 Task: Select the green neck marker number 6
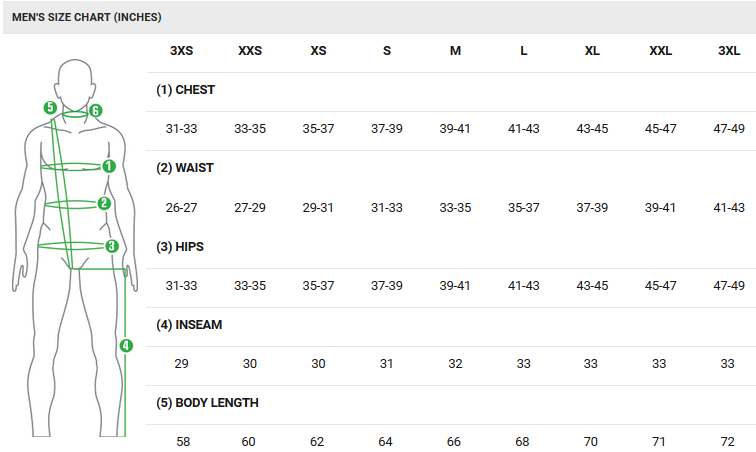(x=95, y=111)
